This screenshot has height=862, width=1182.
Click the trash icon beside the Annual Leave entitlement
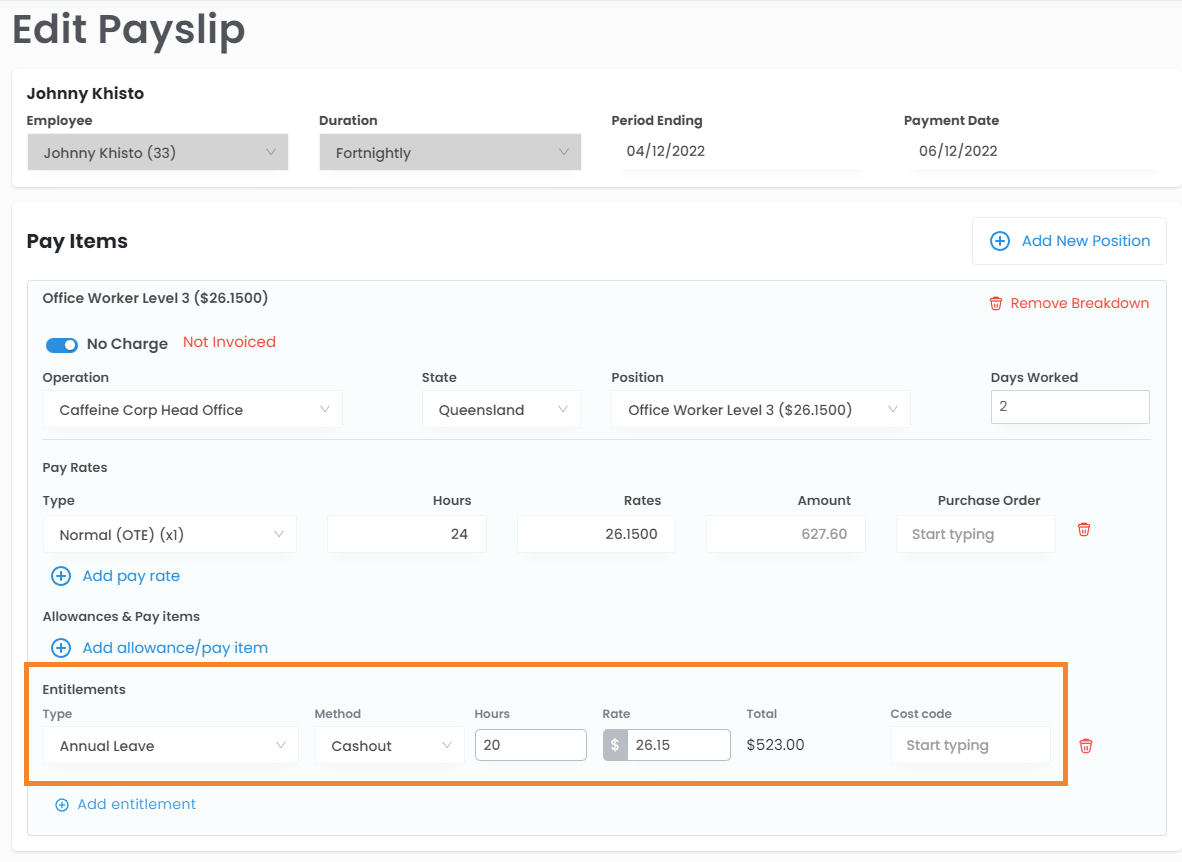pos(1086,746)
